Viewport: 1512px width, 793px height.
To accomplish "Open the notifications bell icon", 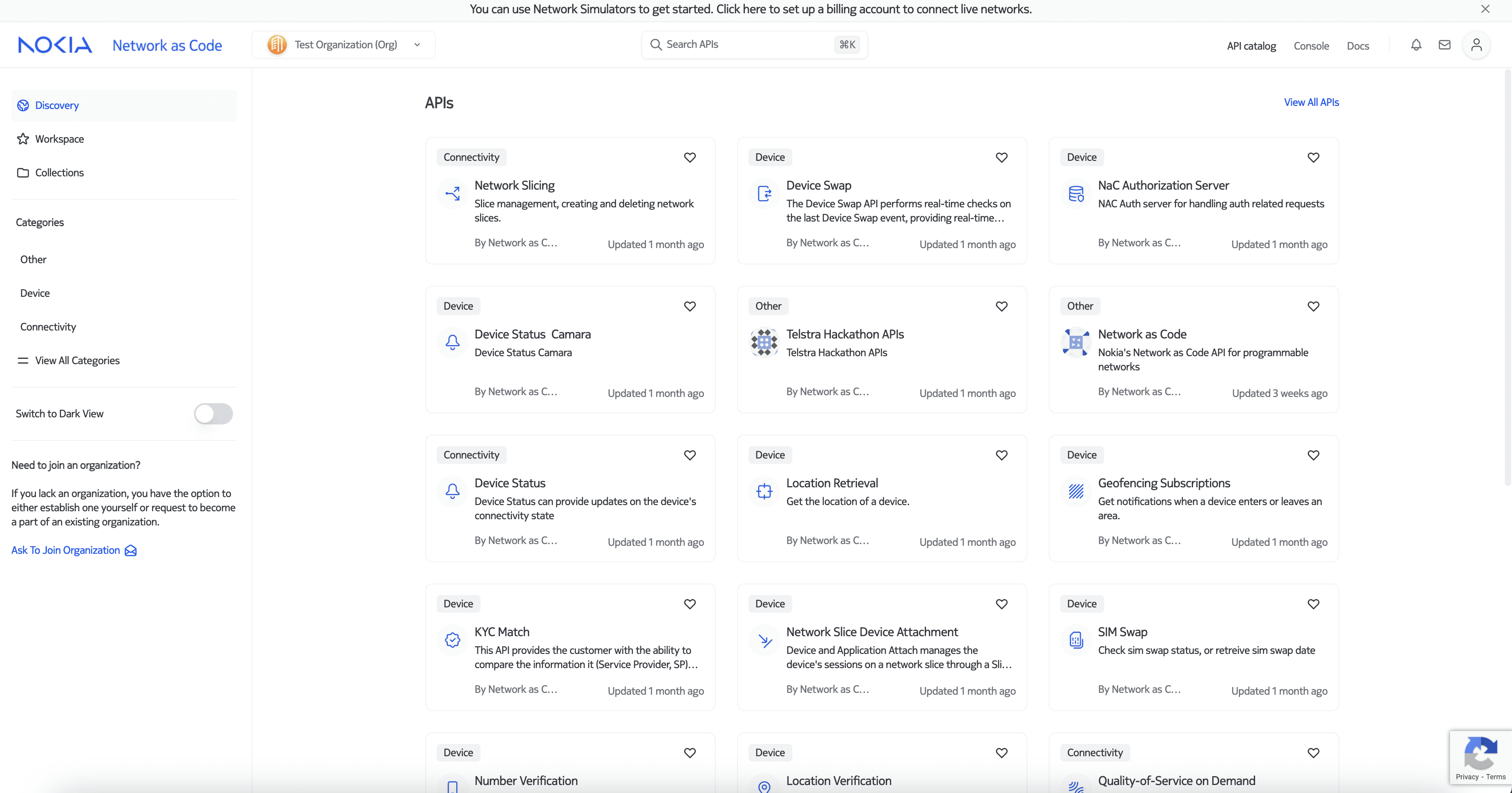I will coord(1416,45).
